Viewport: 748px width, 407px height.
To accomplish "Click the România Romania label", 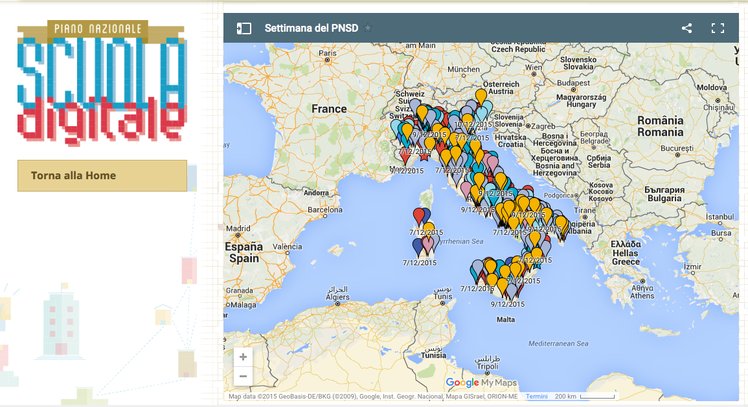I will (660, 126).
